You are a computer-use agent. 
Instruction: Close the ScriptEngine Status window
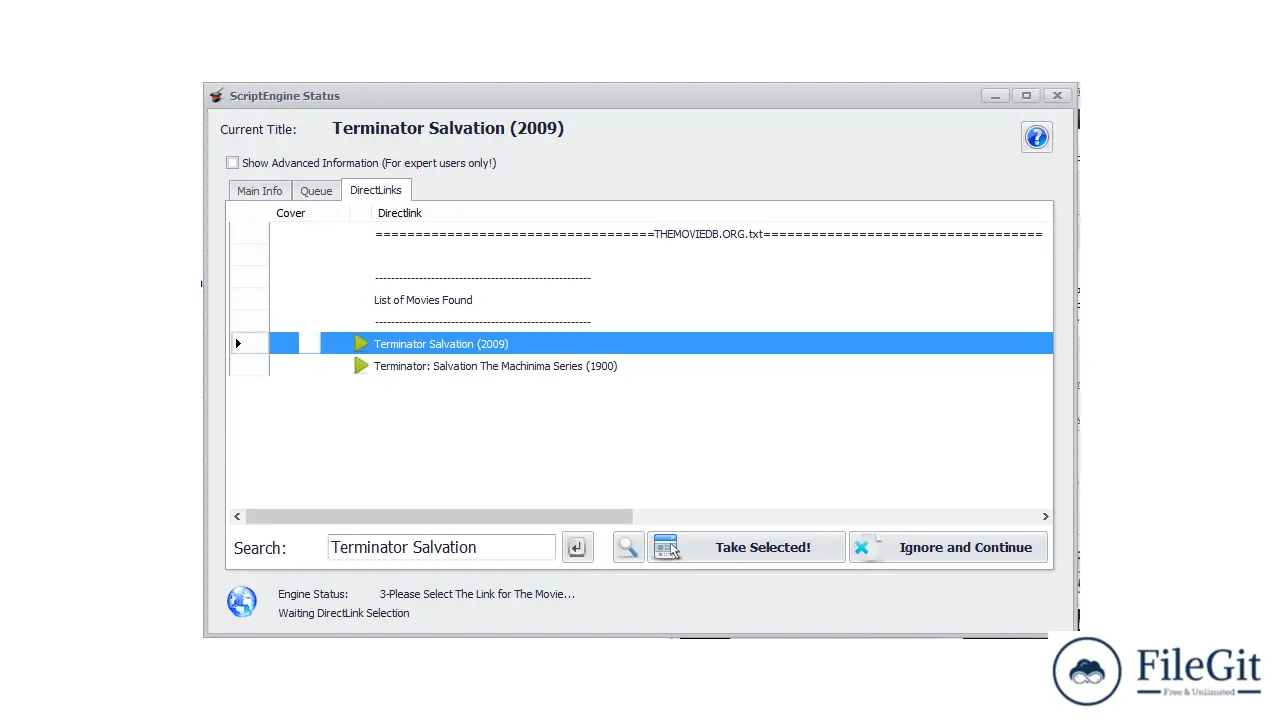1058,96
